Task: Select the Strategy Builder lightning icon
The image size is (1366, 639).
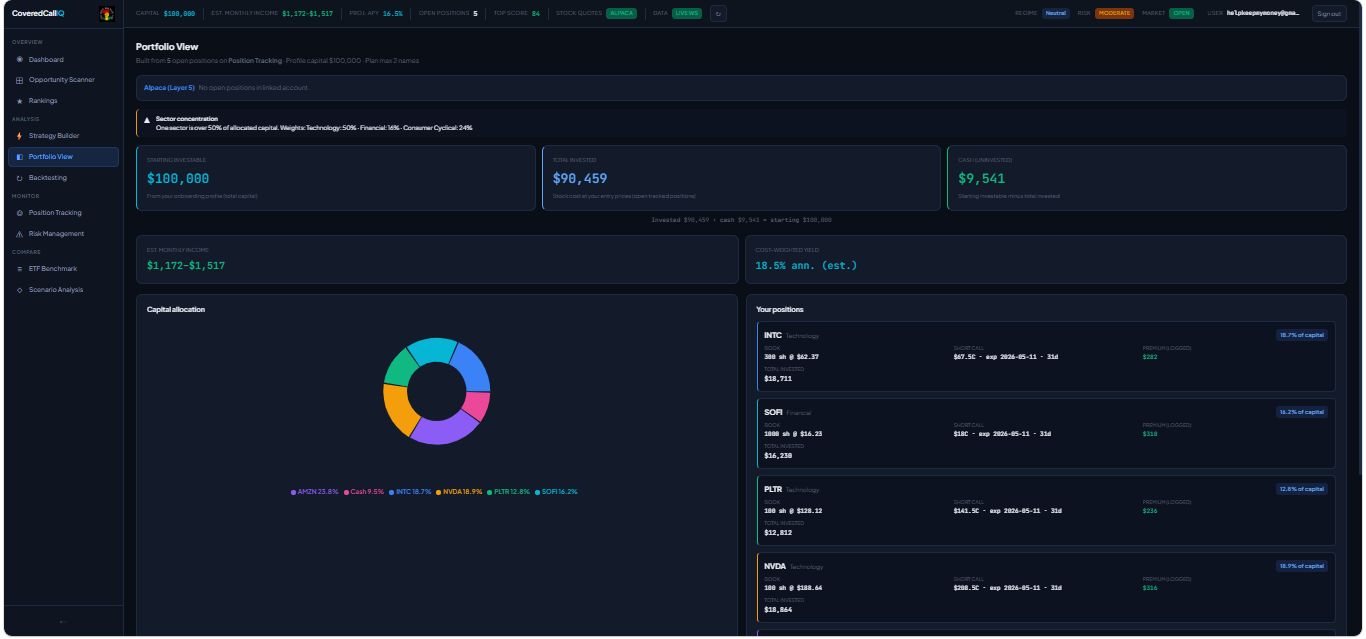Action: coord(19,136)
